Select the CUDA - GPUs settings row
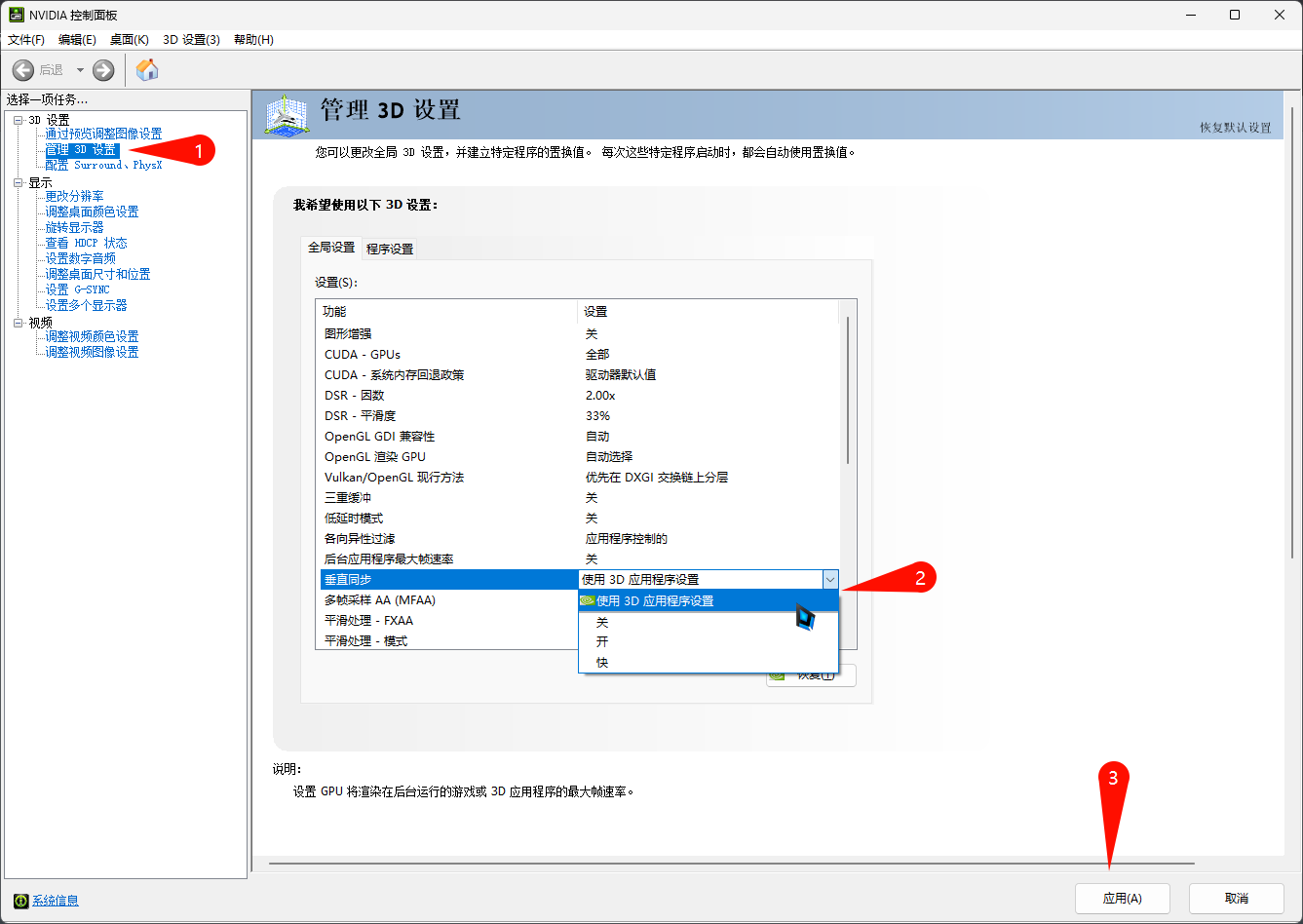1303x924 pixels. pyautogui.click(x=579, y=354)
